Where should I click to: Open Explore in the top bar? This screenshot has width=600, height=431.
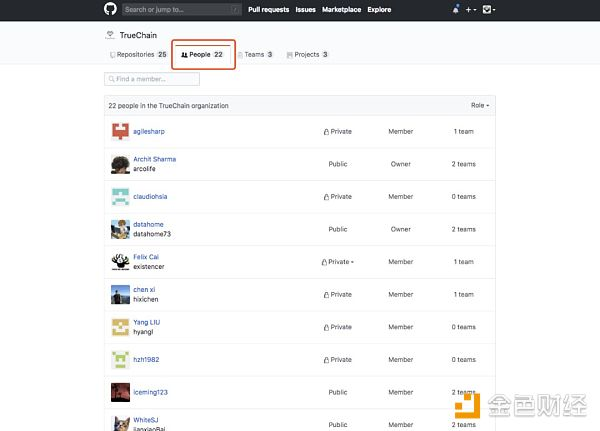pyautogui.click(x=379, y=10)
